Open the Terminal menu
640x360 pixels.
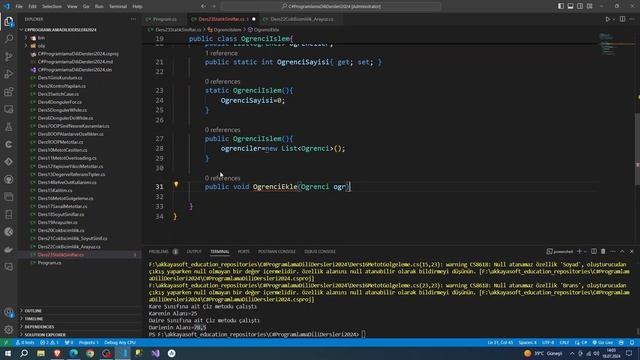pyautogui.click(x=118, y=6)
